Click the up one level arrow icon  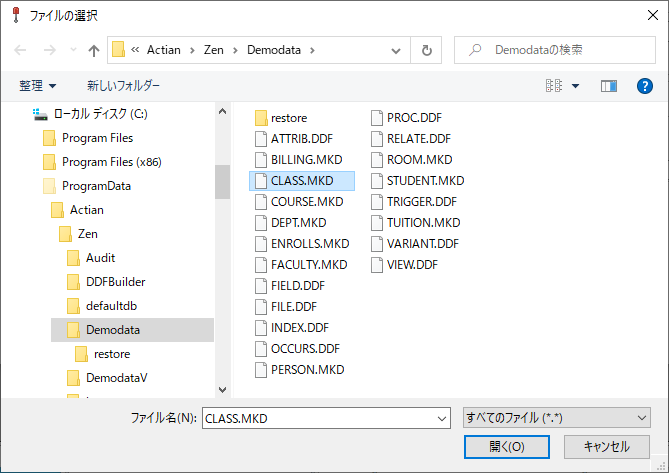point(94,50)
